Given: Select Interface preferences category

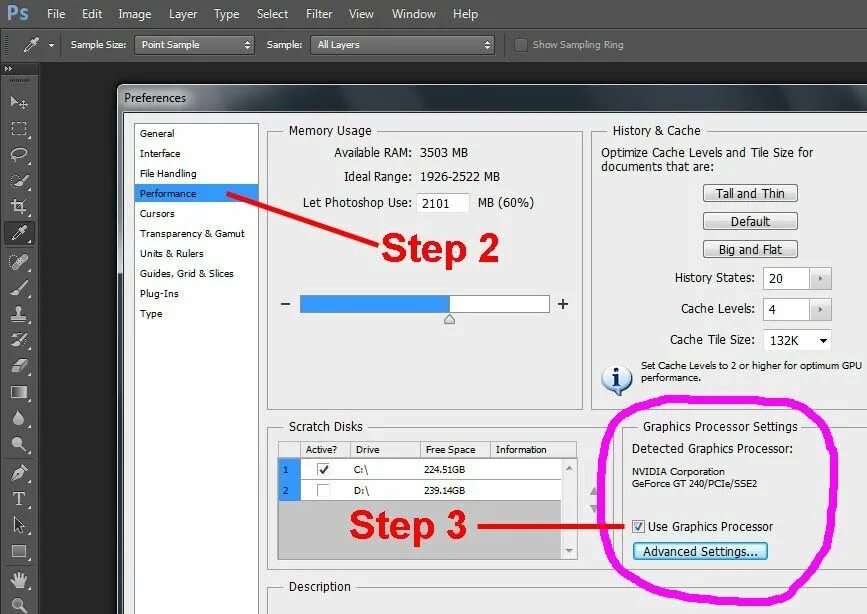Looking at the screenshot, I should pyautogui.click(x=196, y=153).
